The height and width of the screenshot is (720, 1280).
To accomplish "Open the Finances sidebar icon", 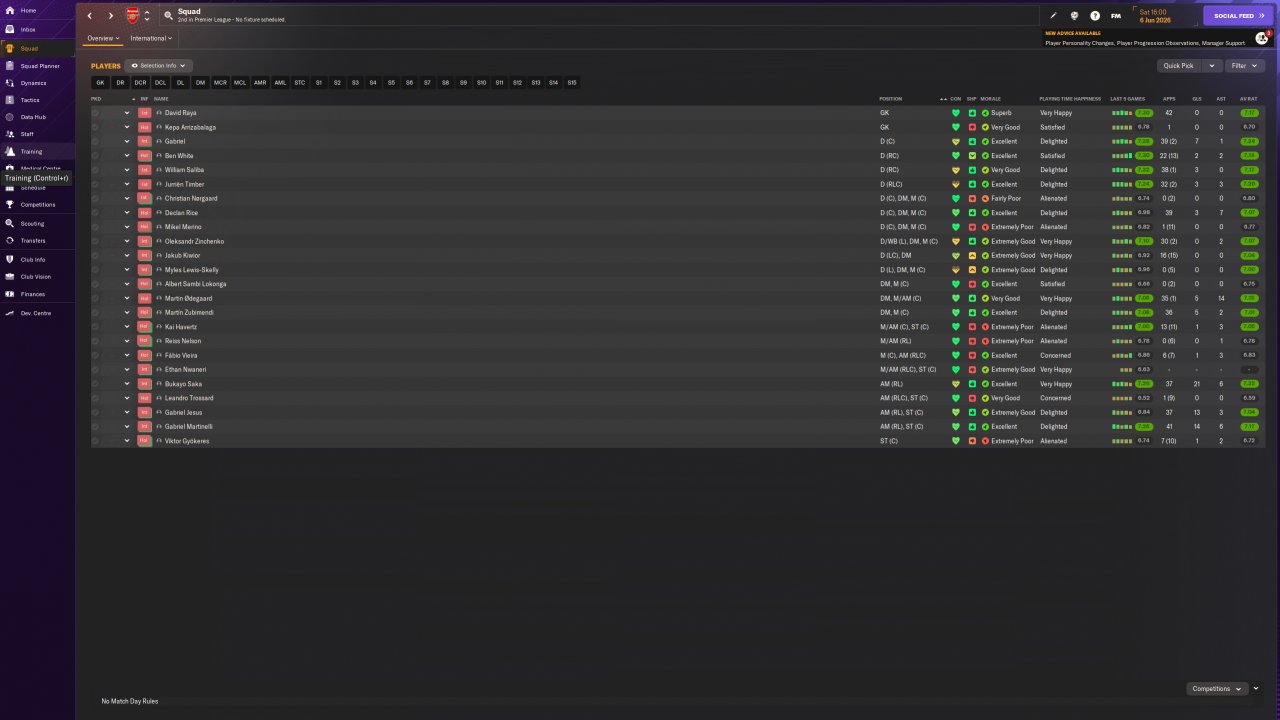I will 9,294.
